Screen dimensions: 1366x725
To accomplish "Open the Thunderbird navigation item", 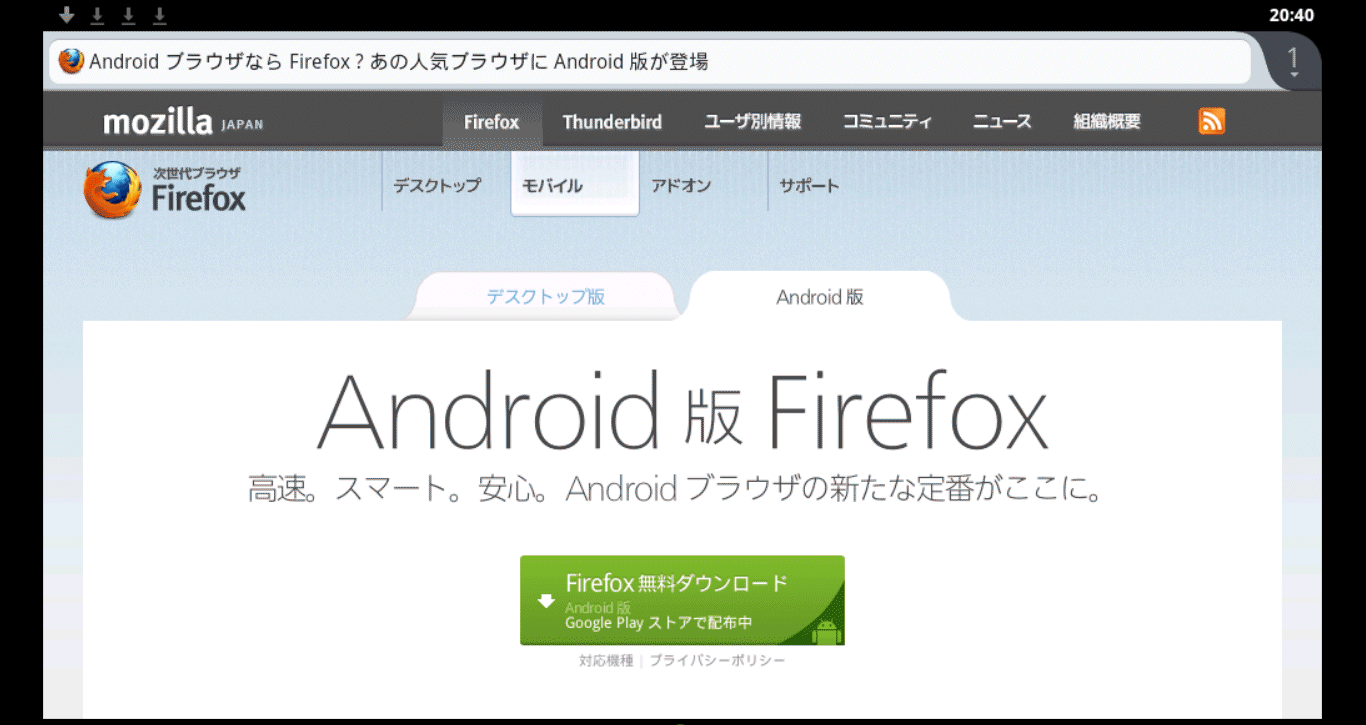I will pyautogui.click(x=612, y=122).
